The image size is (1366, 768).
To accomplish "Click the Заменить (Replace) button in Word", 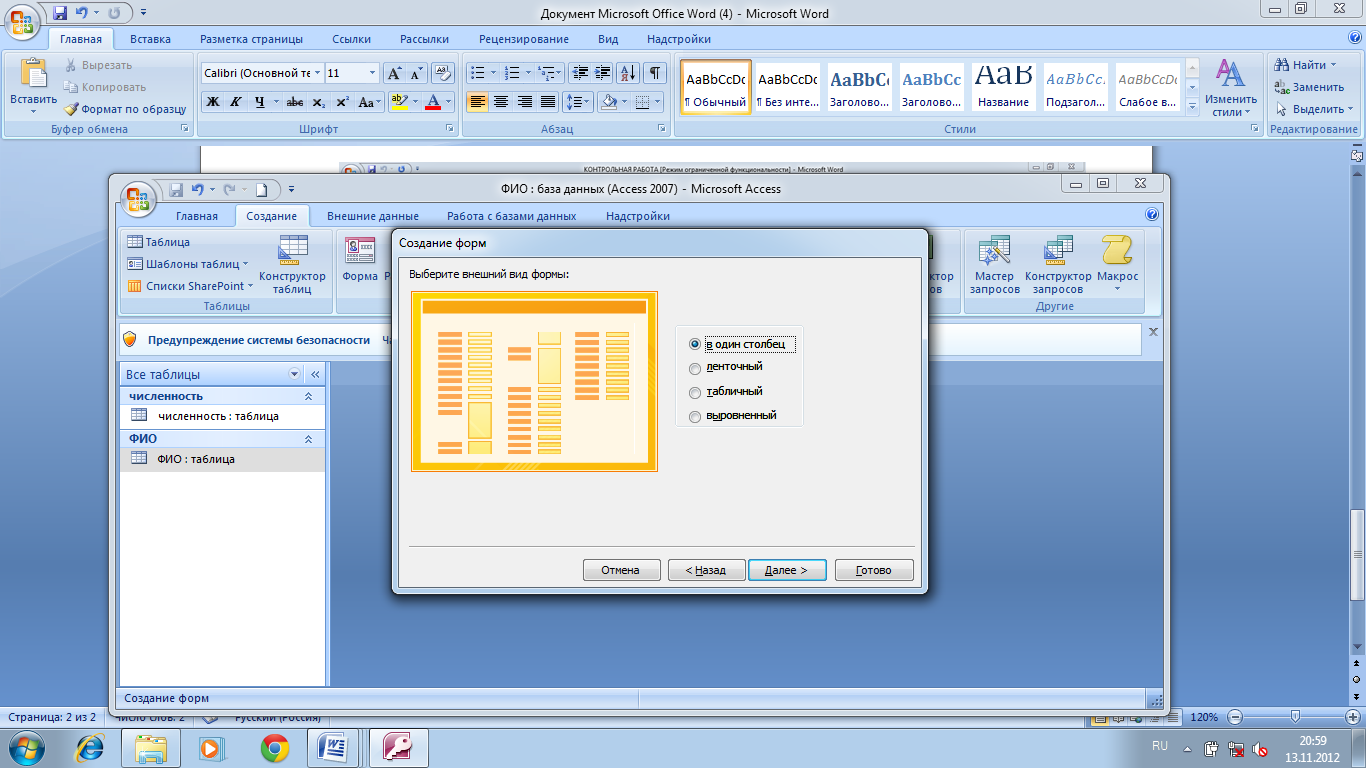I will coord(1310,87).
